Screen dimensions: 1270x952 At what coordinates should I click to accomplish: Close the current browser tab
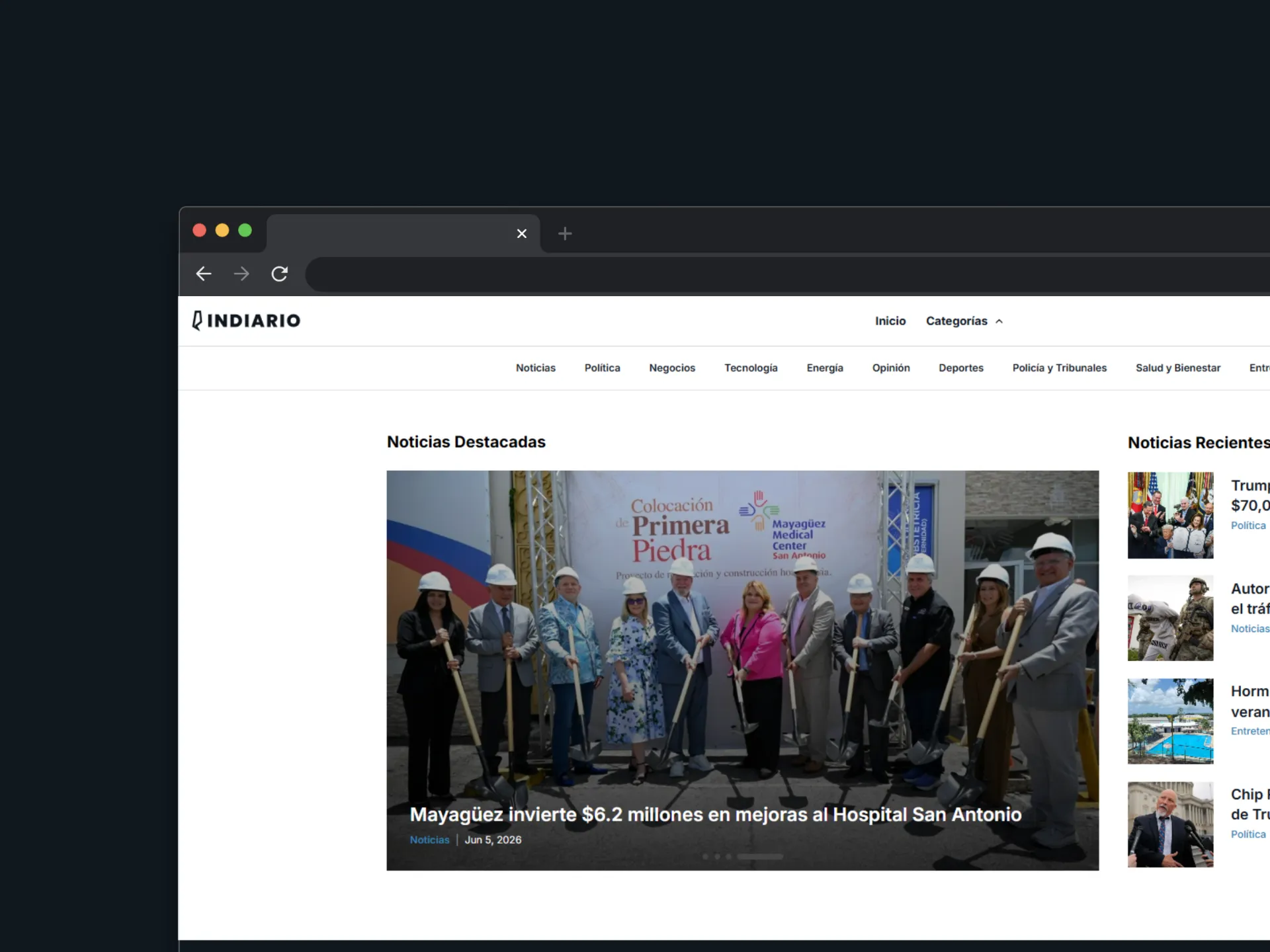522,233
